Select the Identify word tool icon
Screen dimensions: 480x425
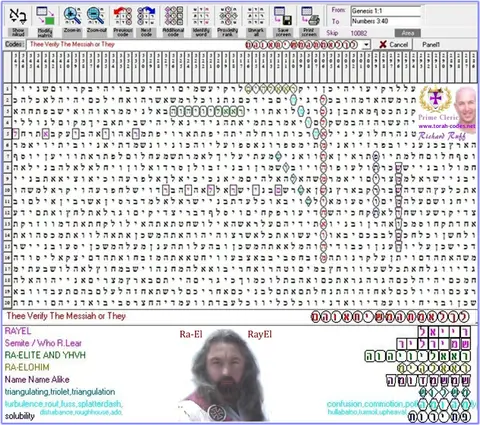pos(201,15)
